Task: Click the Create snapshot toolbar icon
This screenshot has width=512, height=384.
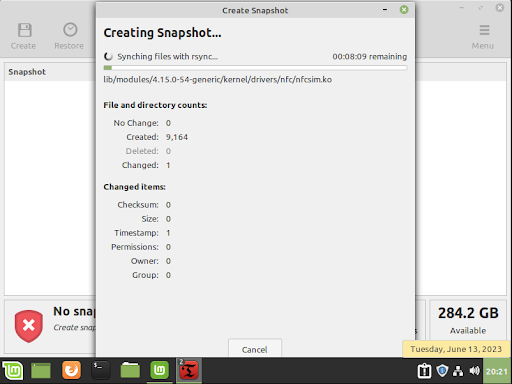Action: click(x=25, y=30)
